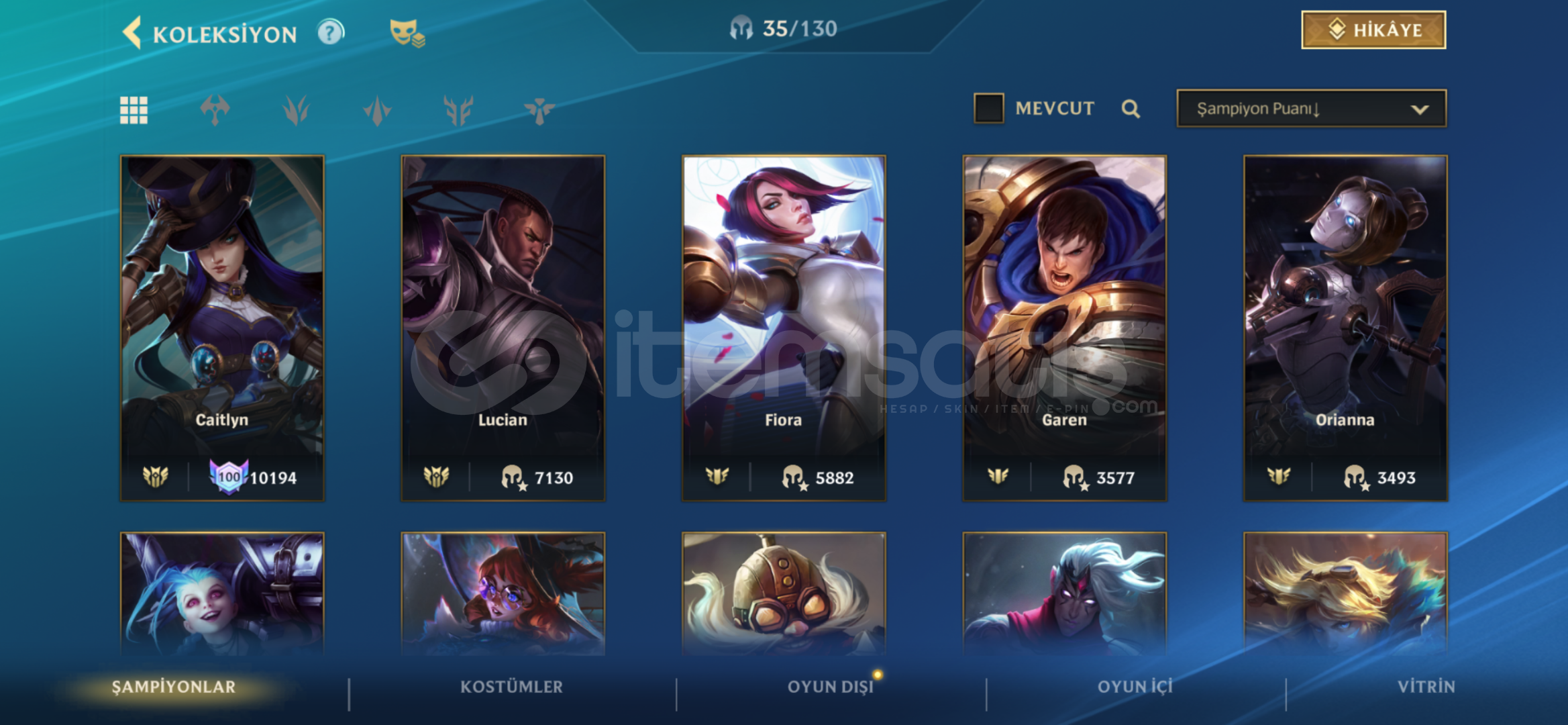Filter champions by the third role icon
Viewport: 1568px width, 725px height.
377,110
